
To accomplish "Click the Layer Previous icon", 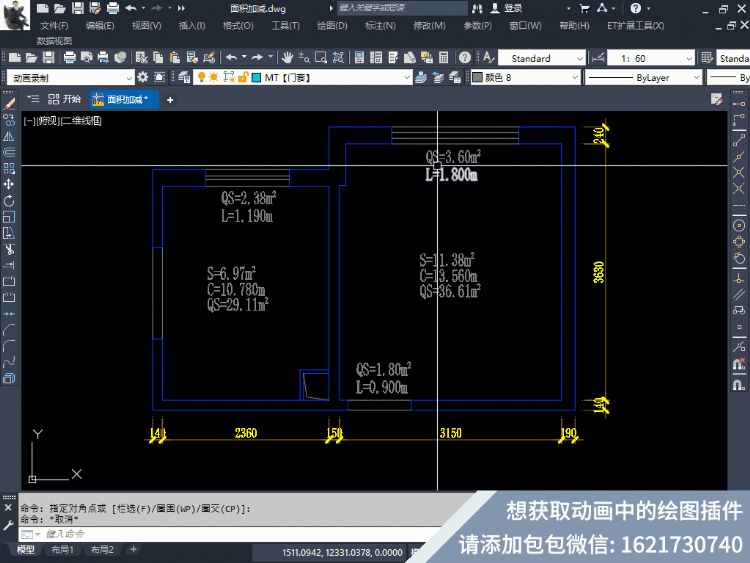I will tap(438, 77).
